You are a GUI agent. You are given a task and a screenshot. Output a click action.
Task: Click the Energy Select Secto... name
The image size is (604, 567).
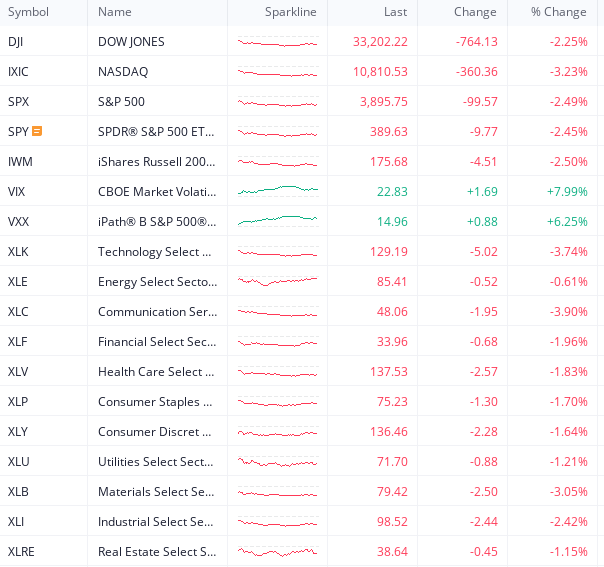(x=158, y=282)
